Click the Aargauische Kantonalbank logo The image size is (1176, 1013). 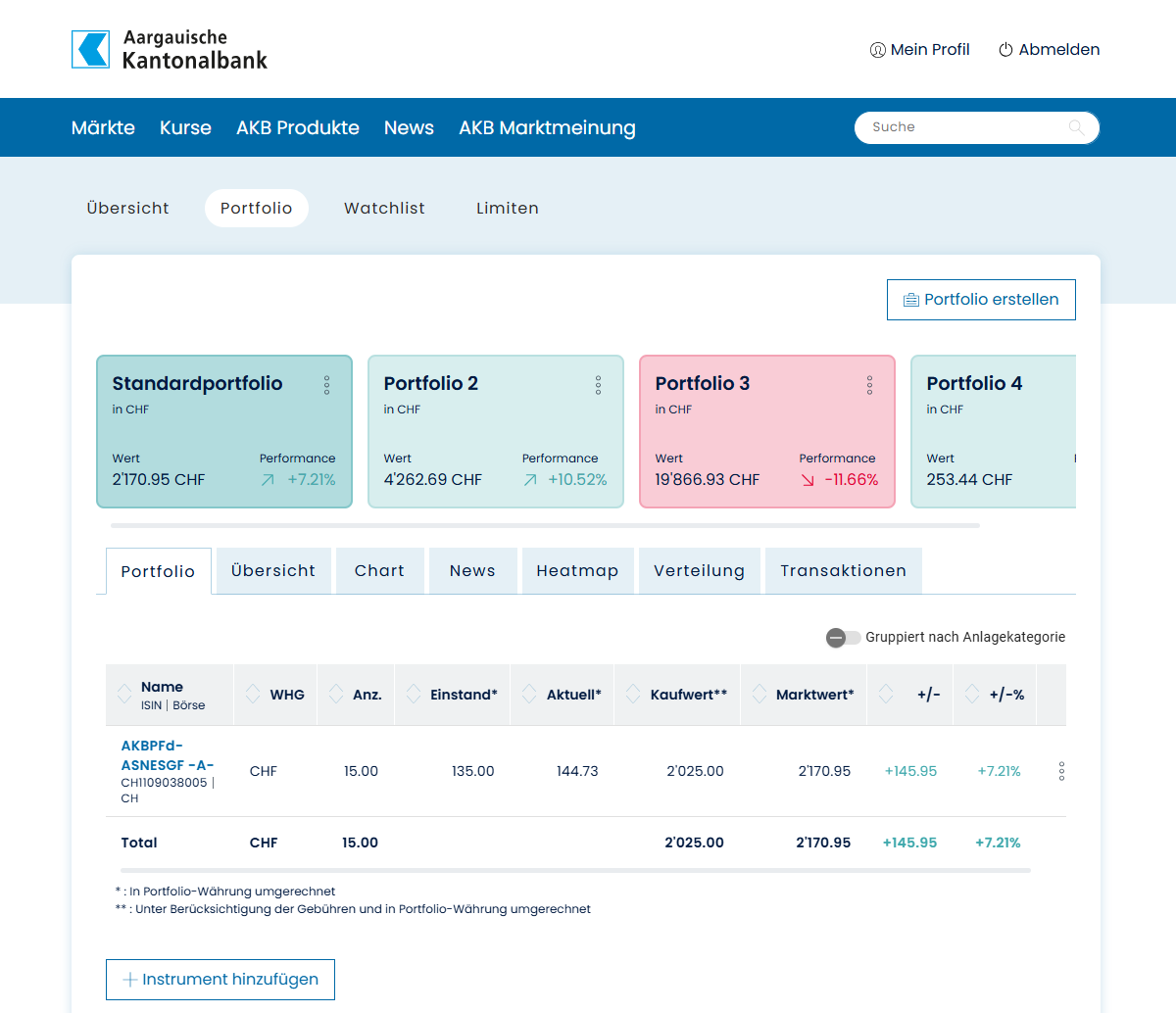click(170, 49)
